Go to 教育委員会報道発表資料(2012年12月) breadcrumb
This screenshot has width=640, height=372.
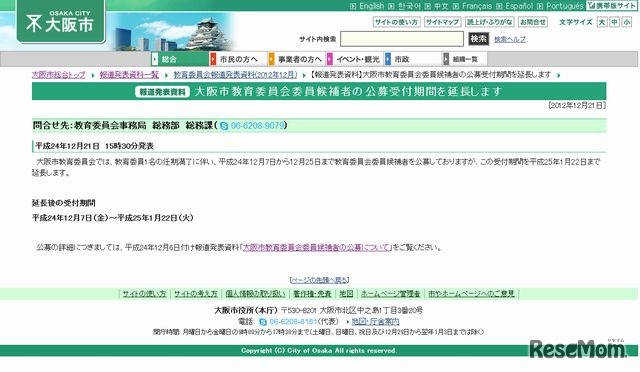pyautogui.click(x=236, y=75)
